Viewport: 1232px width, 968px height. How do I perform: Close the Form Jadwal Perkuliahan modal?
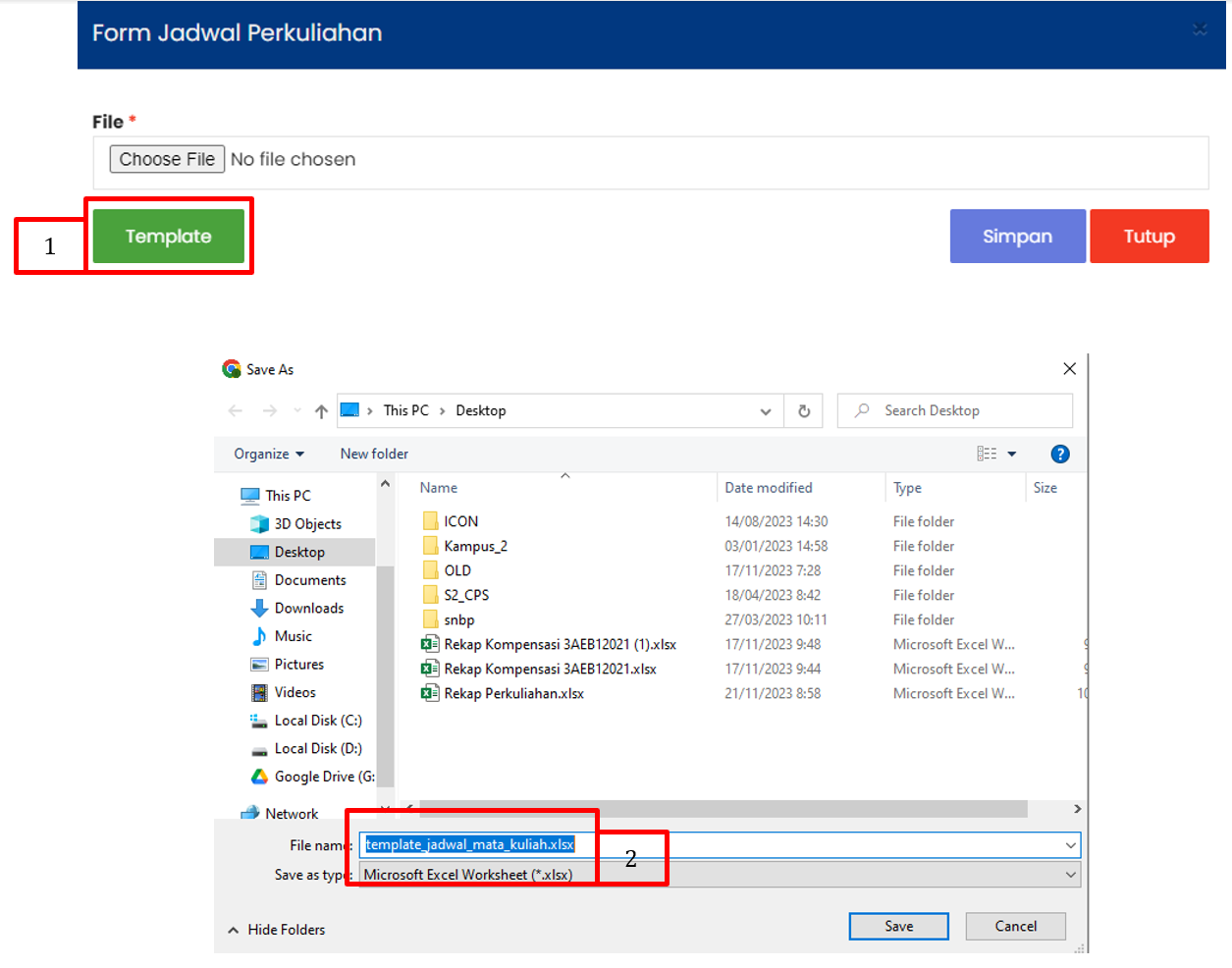pos(1200,29)
